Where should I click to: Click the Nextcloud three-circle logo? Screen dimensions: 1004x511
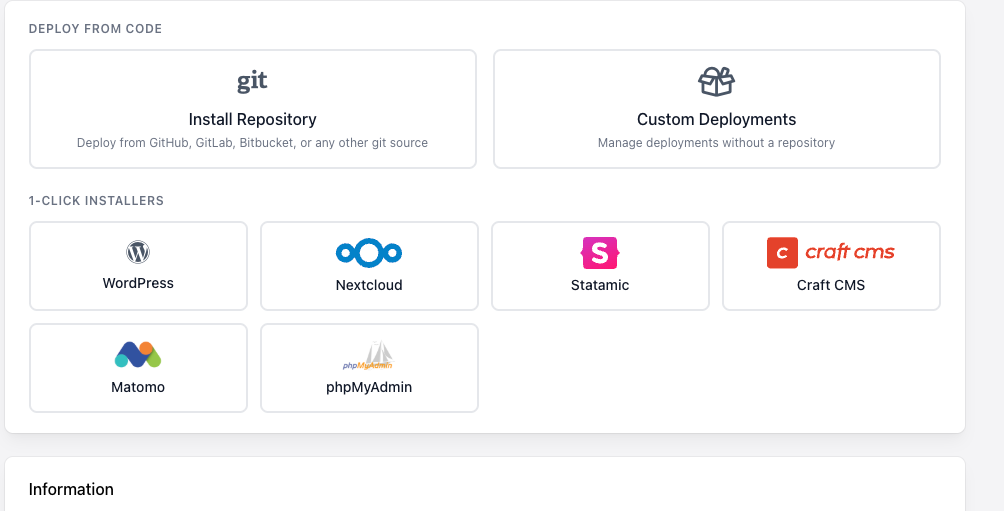tap(369, 253)
